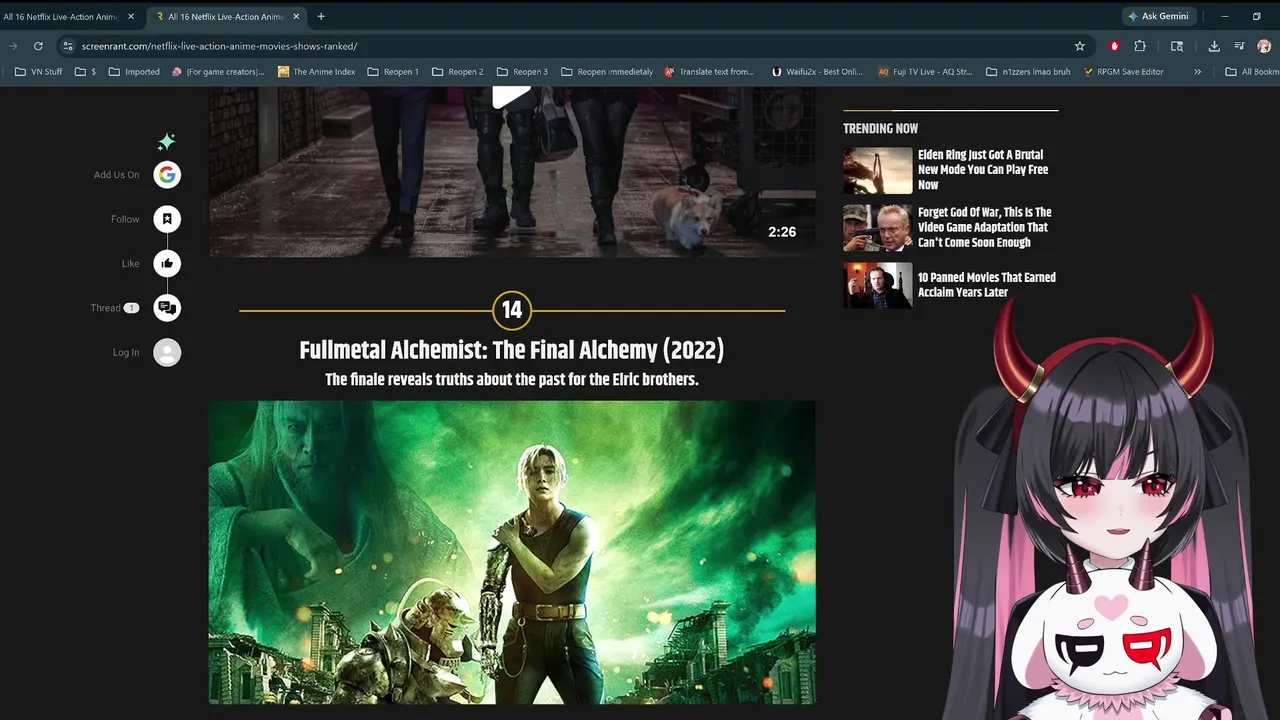Image resolution: width=1280 pixels, height=720 pixels.
Task: Open the Reopen 2 bookmark folder
Action: 458,72
